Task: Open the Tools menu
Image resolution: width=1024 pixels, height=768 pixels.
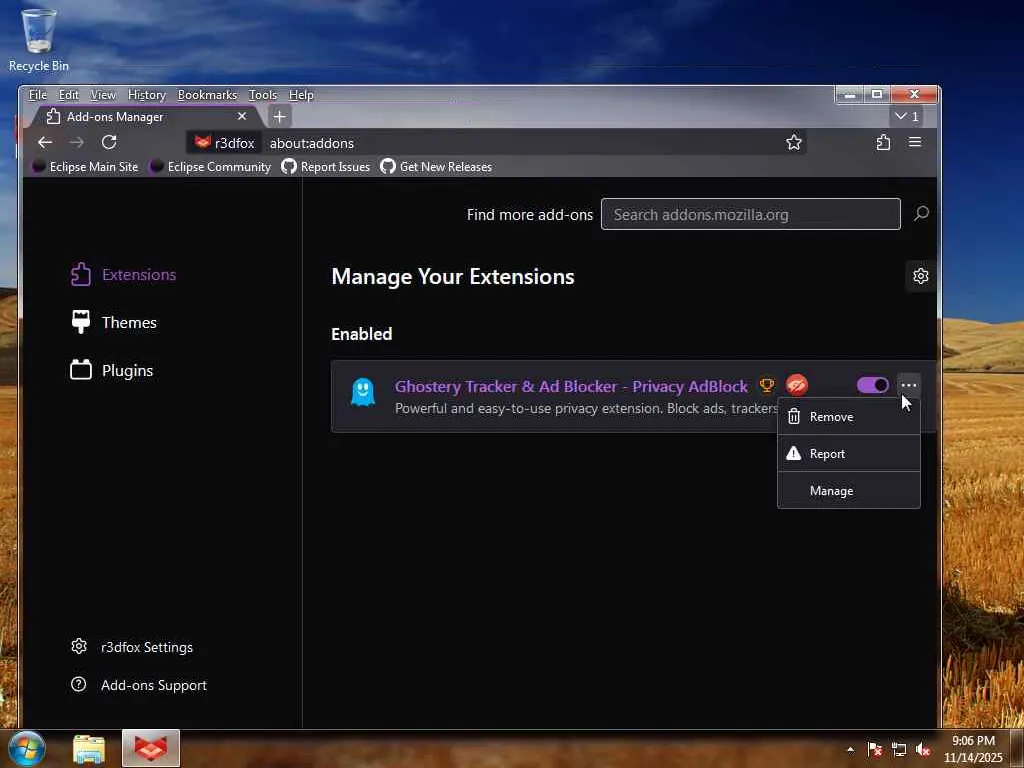Action: point(263,95)
